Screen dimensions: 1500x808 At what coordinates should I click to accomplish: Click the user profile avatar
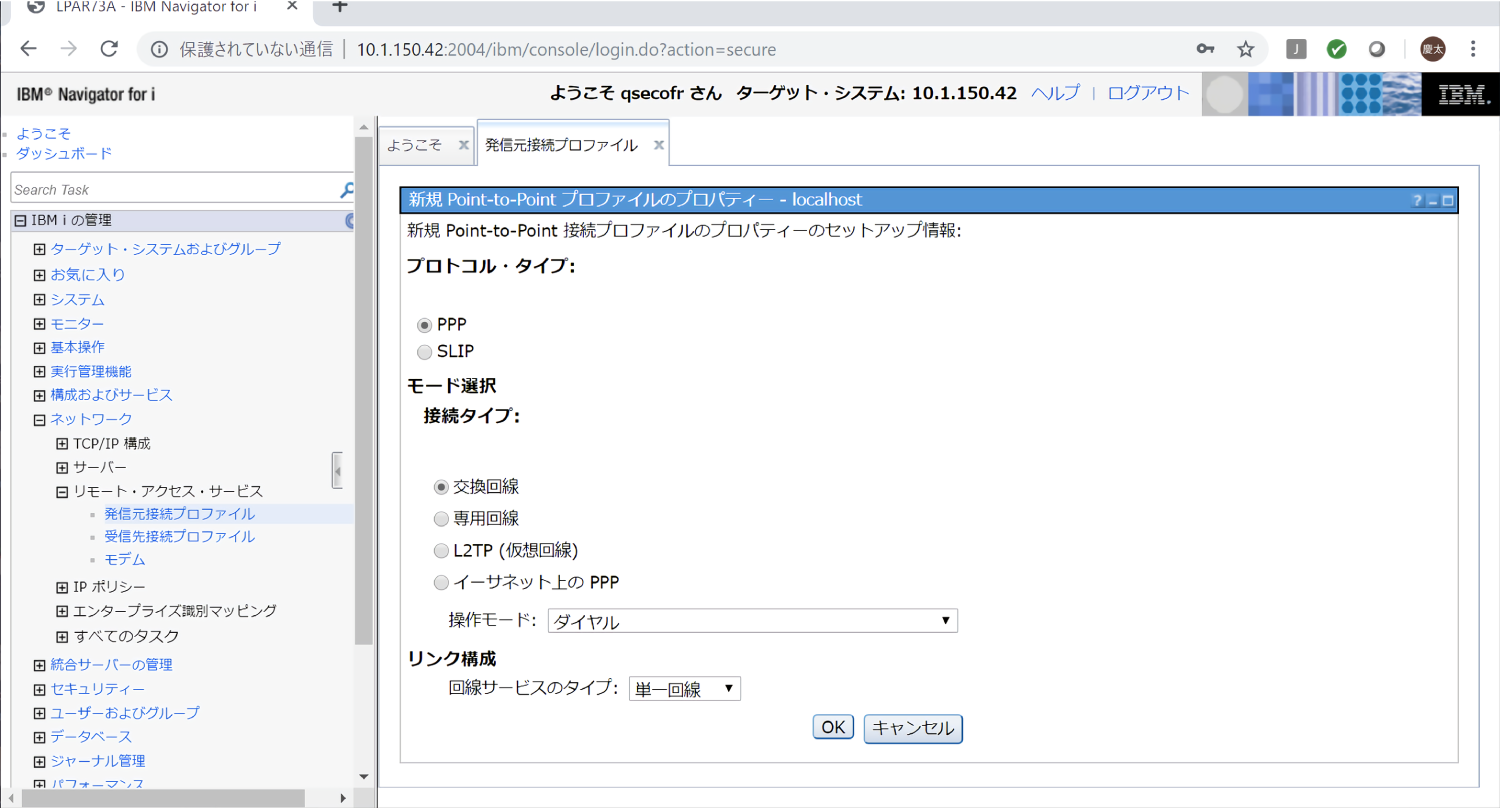tap(1432, 49)
